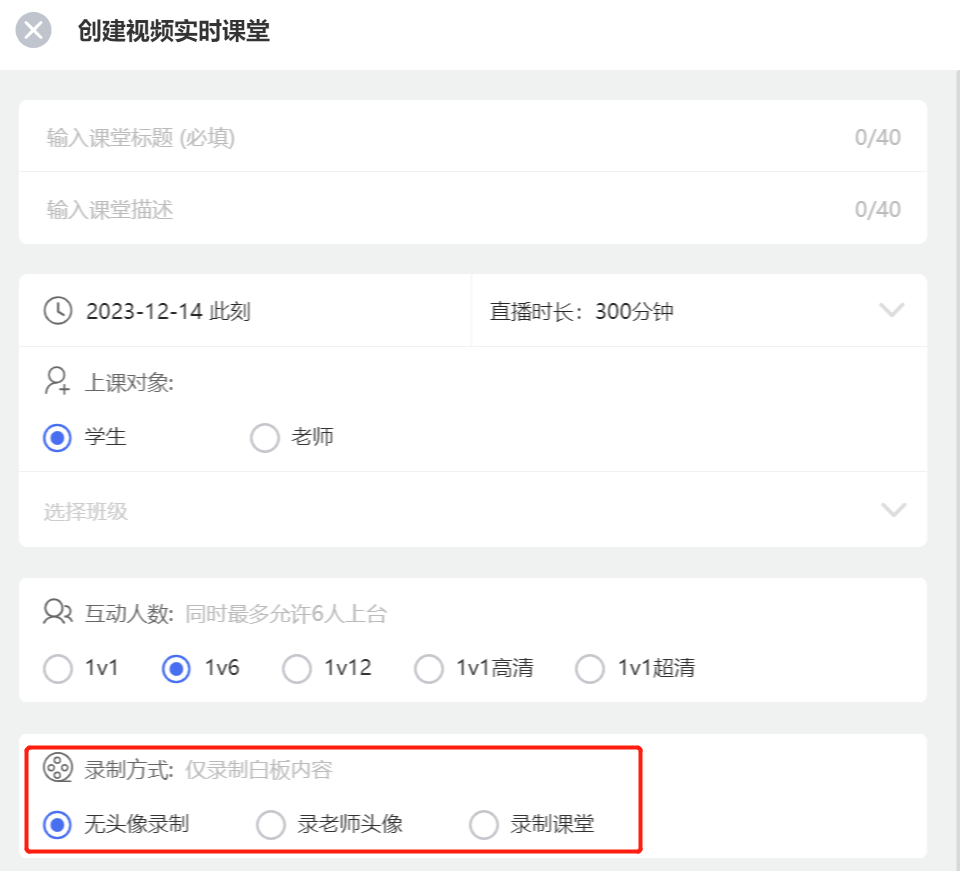Click the add-person icon for 上课对象
Viewport: 960px width, 871px height.
(x=58, y=381)
